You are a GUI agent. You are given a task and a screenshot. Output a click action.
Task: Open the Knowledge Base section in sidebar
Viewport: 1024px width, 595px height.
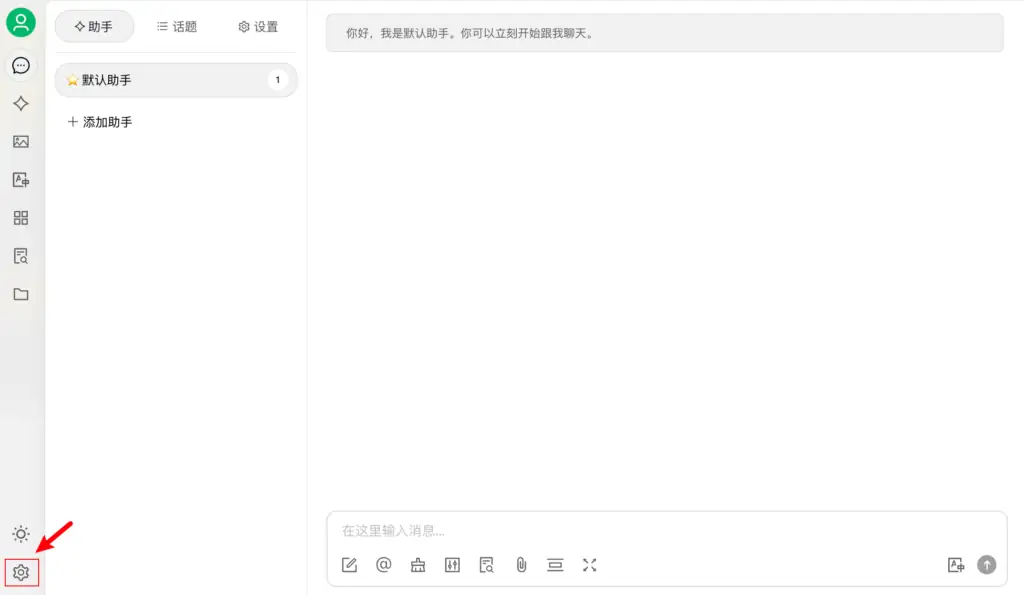(20, 255)
